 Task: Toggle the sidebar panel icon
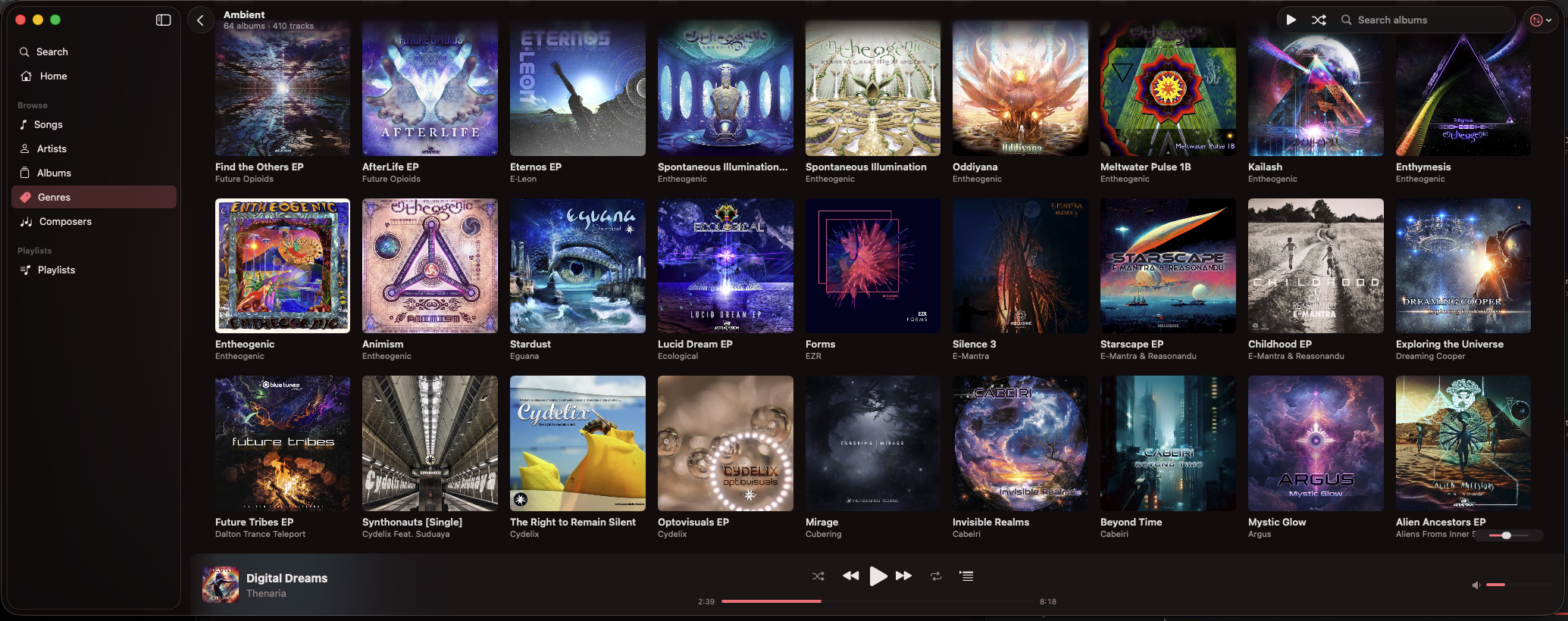click(x=163, y=20)
